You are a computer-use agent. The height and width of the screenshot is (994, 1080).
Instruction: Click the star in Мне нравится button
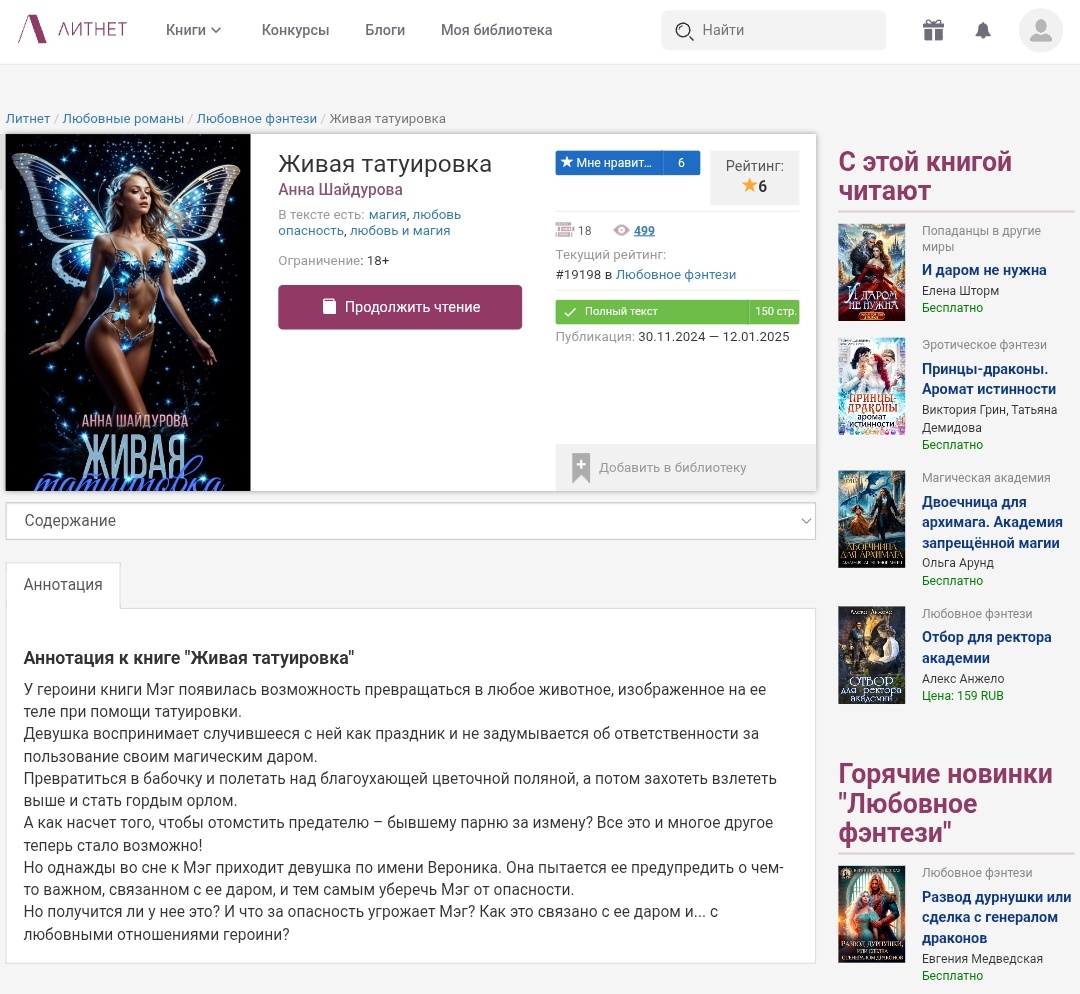[567, 163]
